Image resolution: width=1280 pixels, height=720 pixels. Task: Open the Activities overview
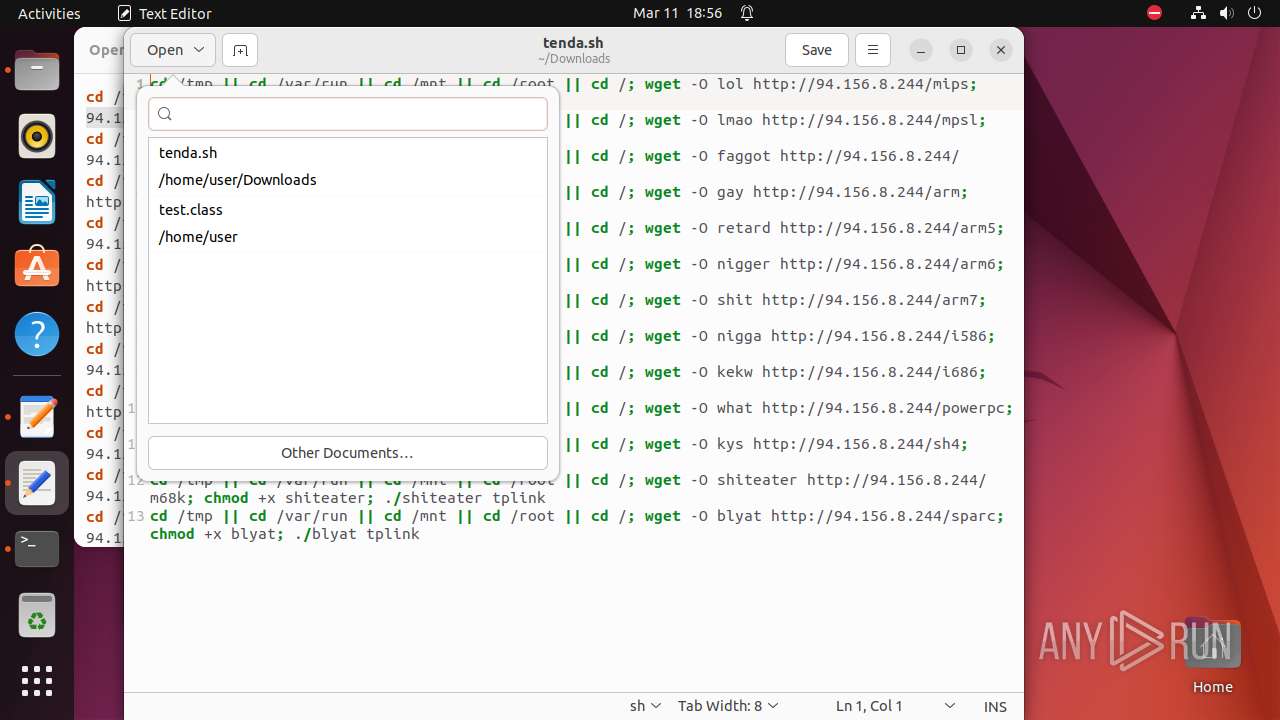tap(49, 13)
